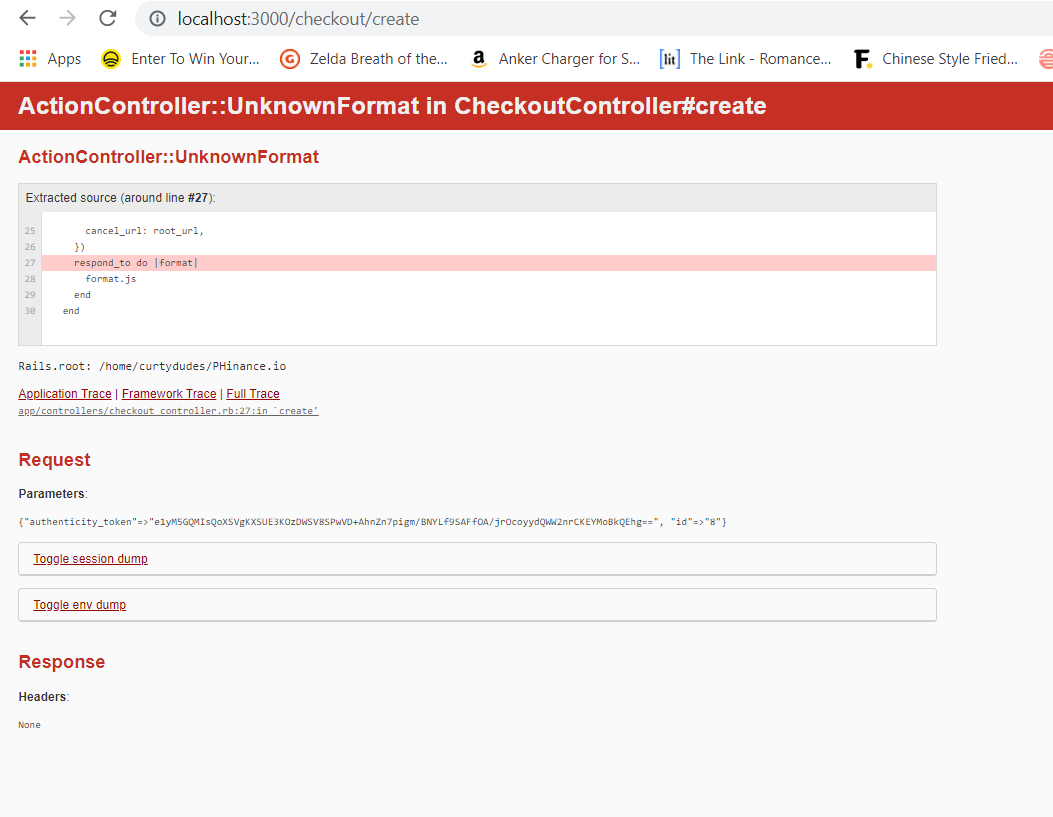Open the Apps grid icon in bookmarks bar
Screen dimensions: 1053x817
tap(27, 58)
